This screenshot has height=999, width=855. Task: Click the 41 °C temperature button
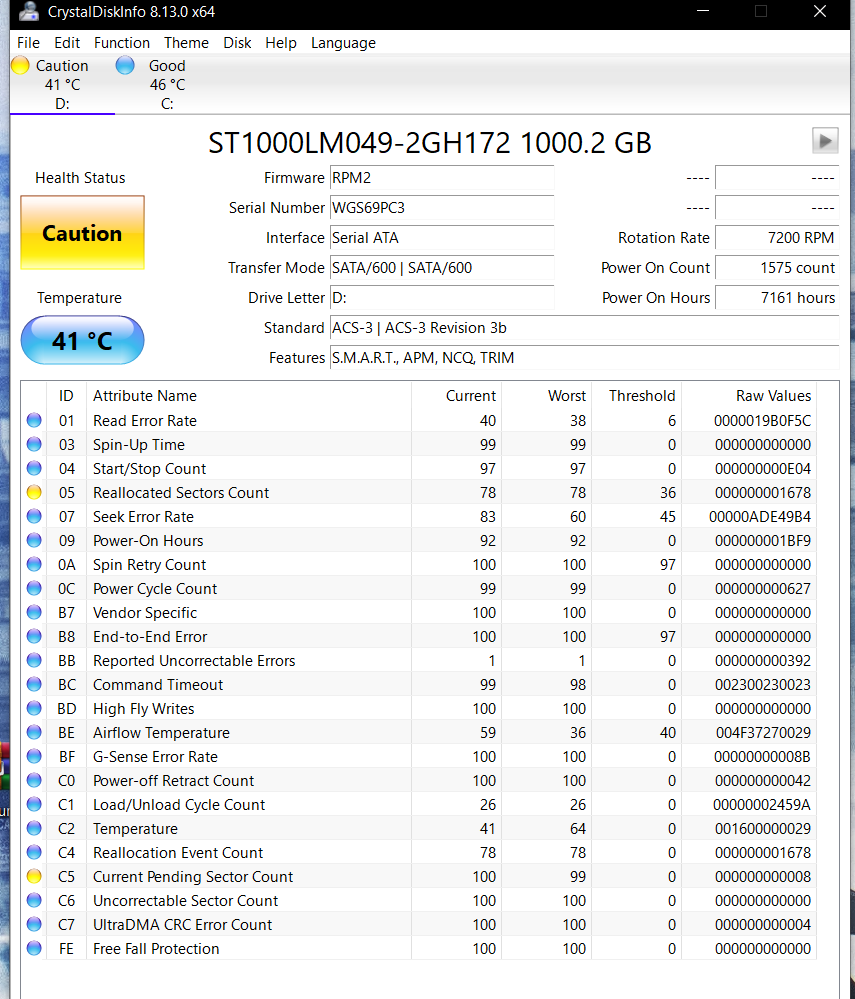(82, 340)
